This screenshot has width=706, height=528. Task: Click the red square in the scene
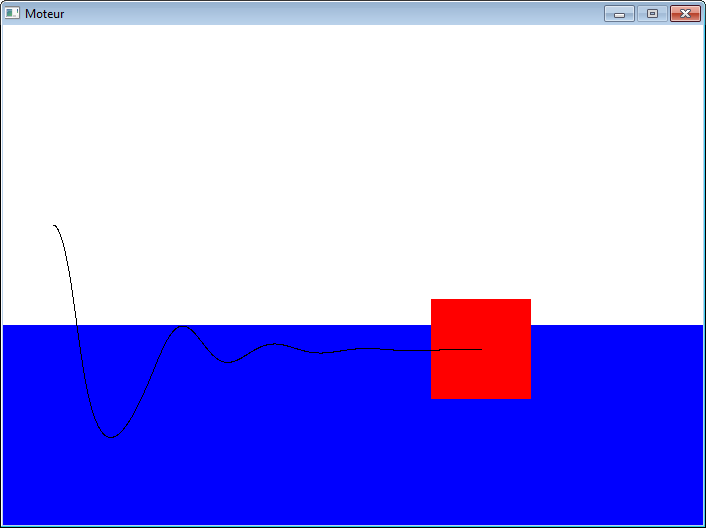(481, 349)
